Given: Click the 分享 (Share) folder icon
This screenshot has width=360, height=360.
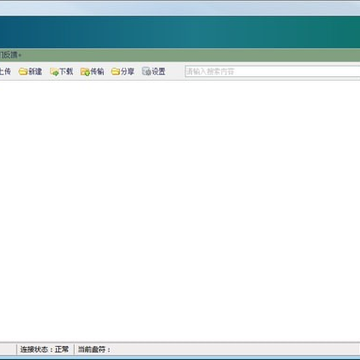Looking at the screenshot, I should [115, 72].
